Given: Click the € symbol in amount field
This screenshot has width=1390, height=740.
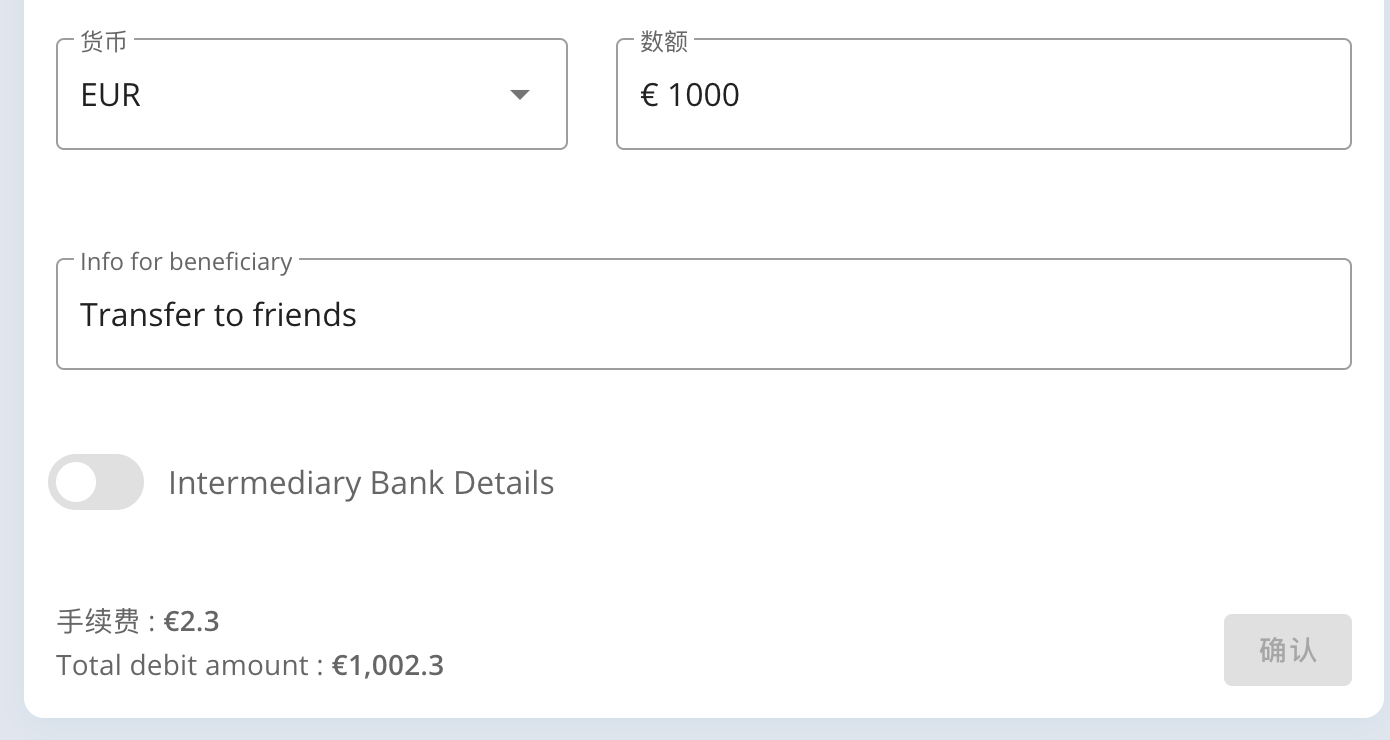Looking at the screenshot, I should coord(649,95).
